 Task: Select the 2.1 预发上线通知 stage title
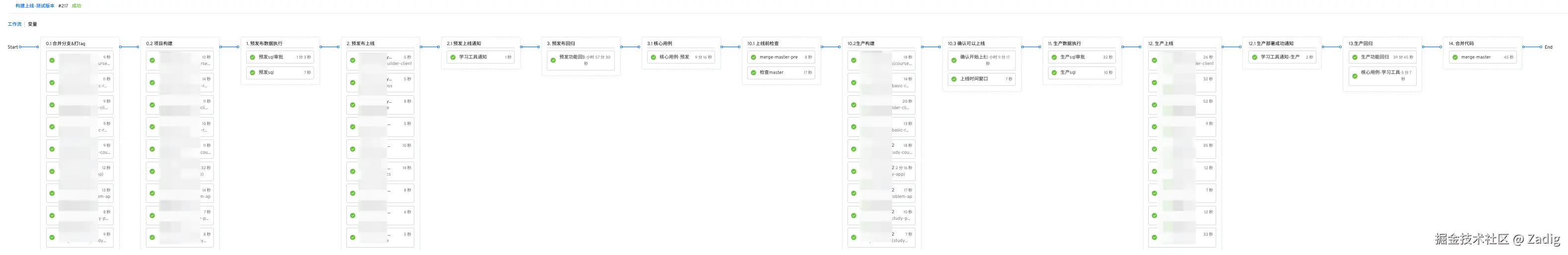(x=464, y=44)
